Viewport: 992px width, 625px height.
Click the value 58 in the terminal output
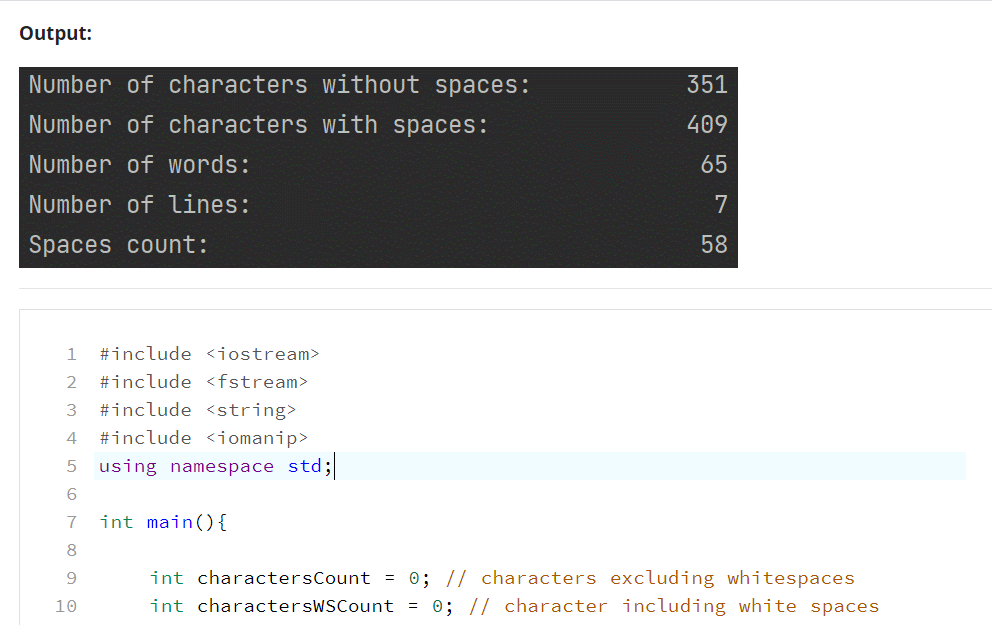716,244
